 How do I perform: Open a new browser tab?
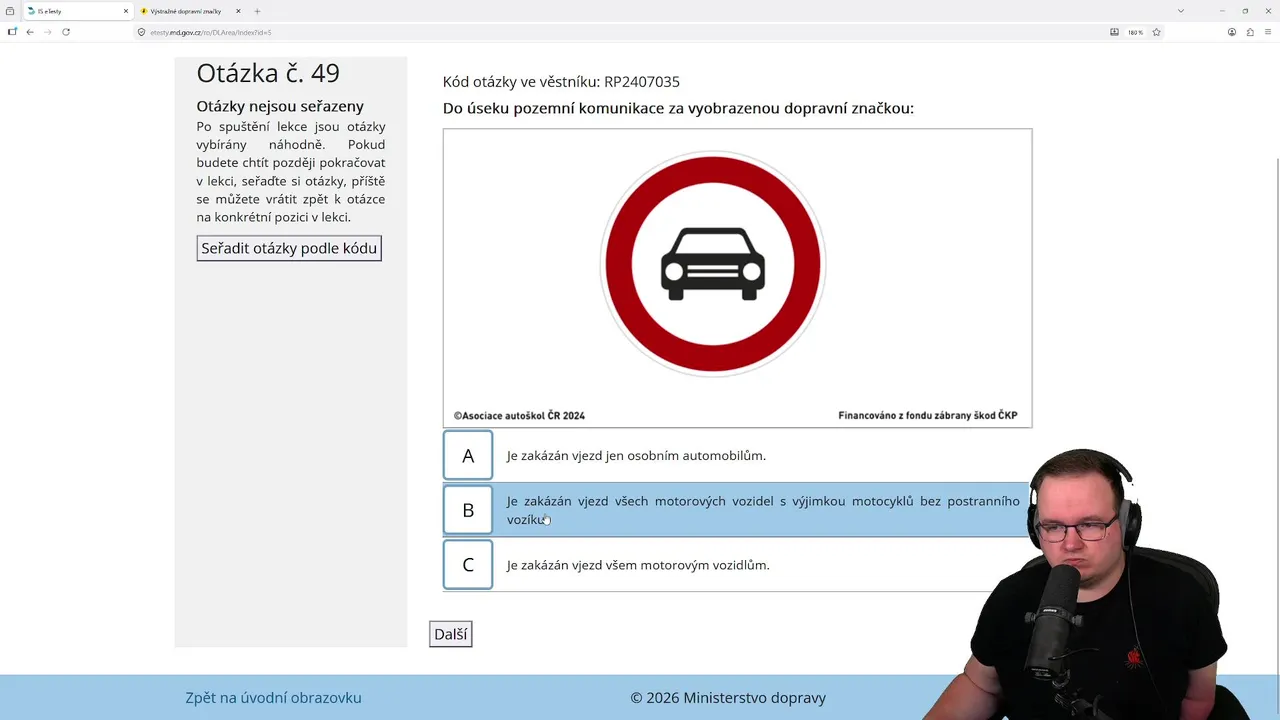(257, 11)
